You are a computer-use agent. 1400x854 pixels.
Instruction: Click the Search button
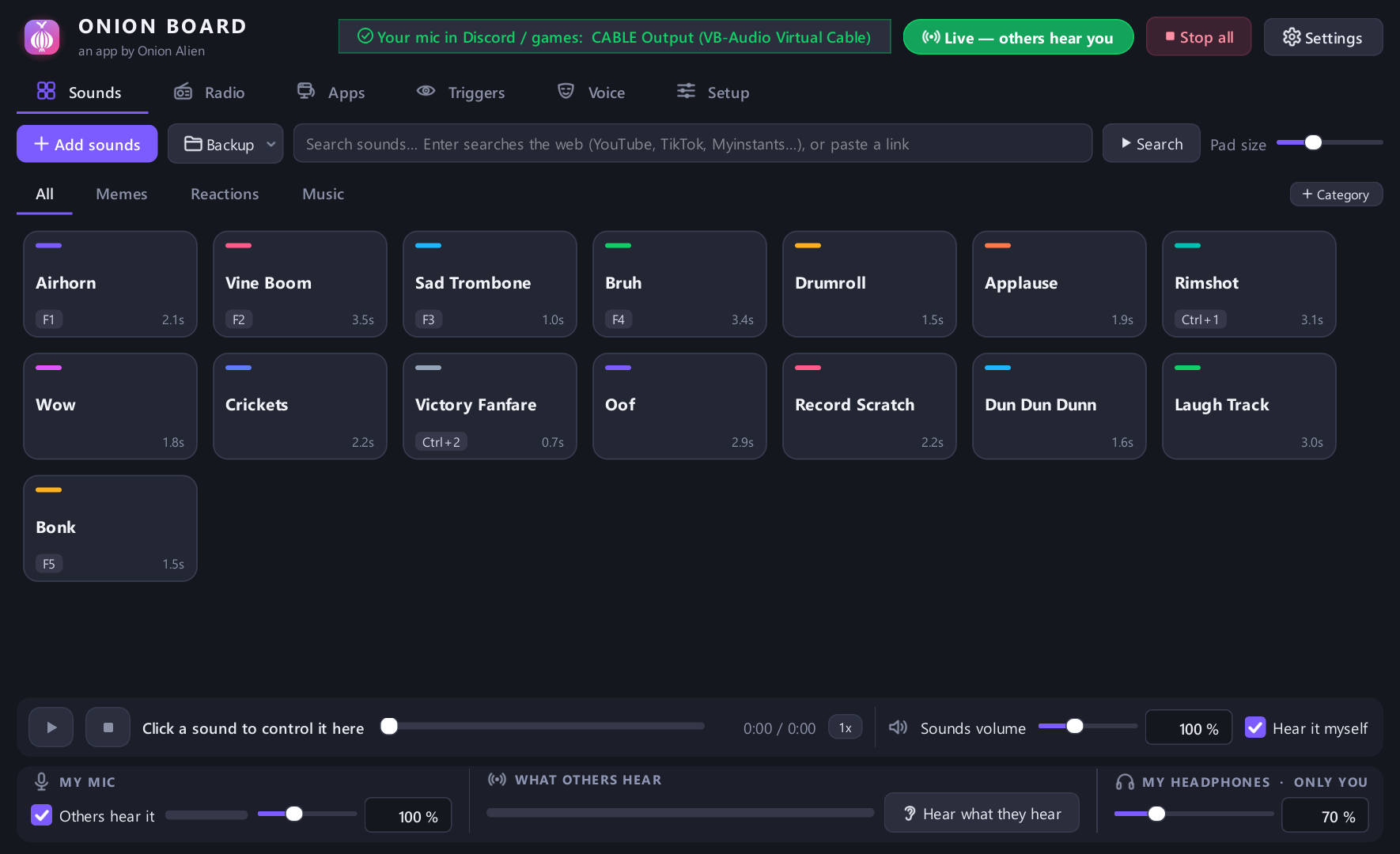(1151, 144)
